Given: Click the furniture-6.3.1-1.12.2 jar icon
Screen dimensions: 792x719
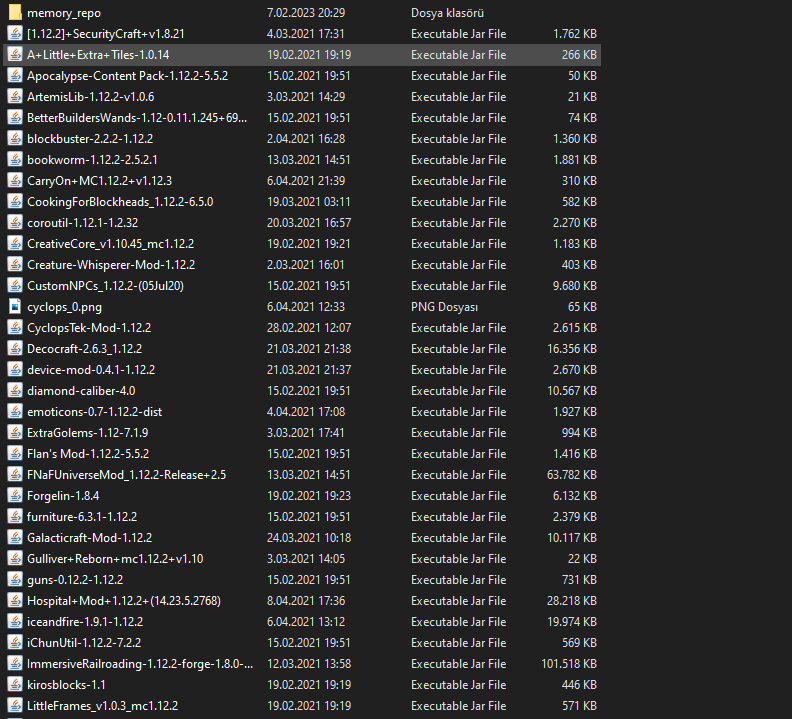Looking at the screenshot, I should coord(15,517).
